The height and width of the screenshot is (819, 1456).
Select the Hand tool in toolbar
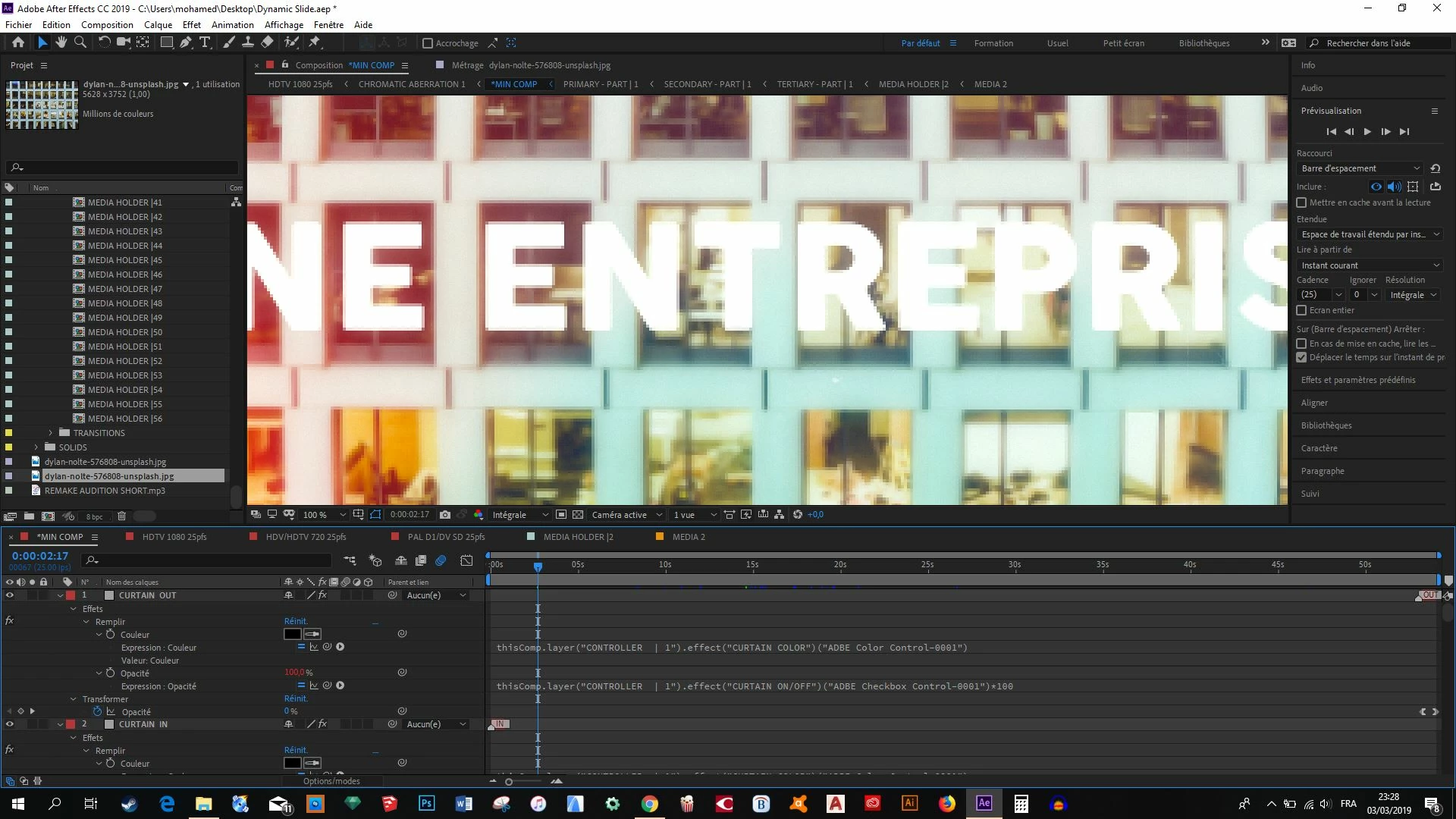click(61, 42)
